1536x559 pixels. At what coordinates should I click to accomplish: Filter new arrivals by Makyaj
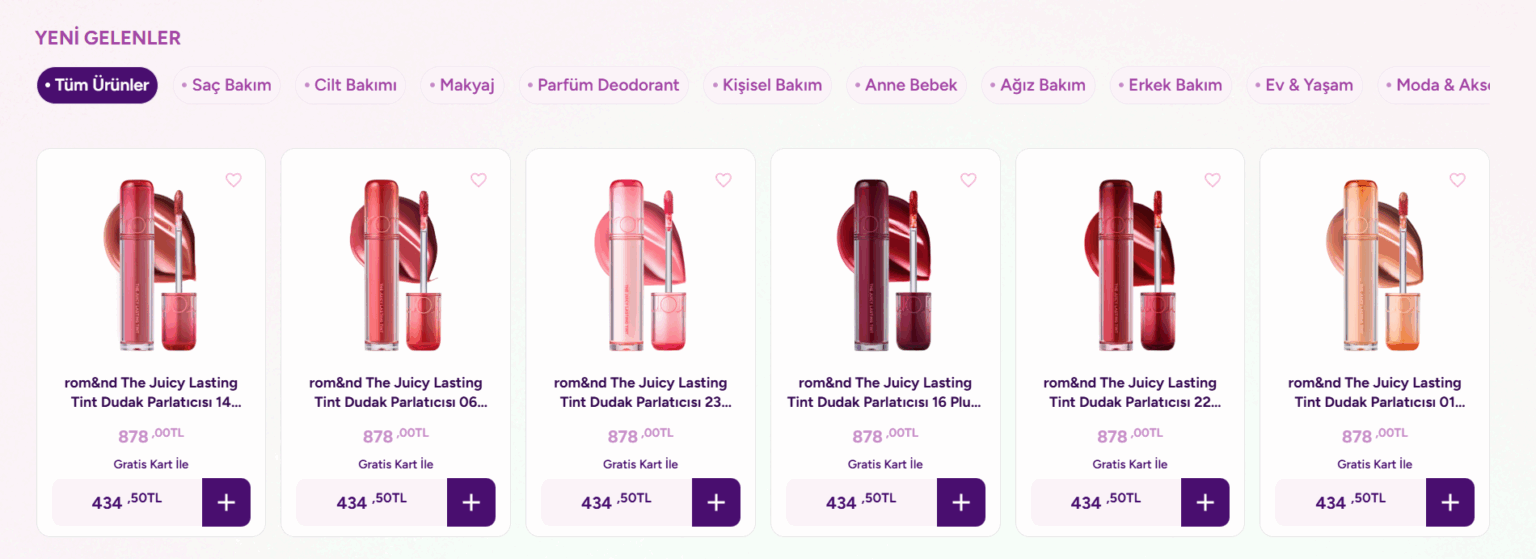pyautogui.click(x=462, y=85)
